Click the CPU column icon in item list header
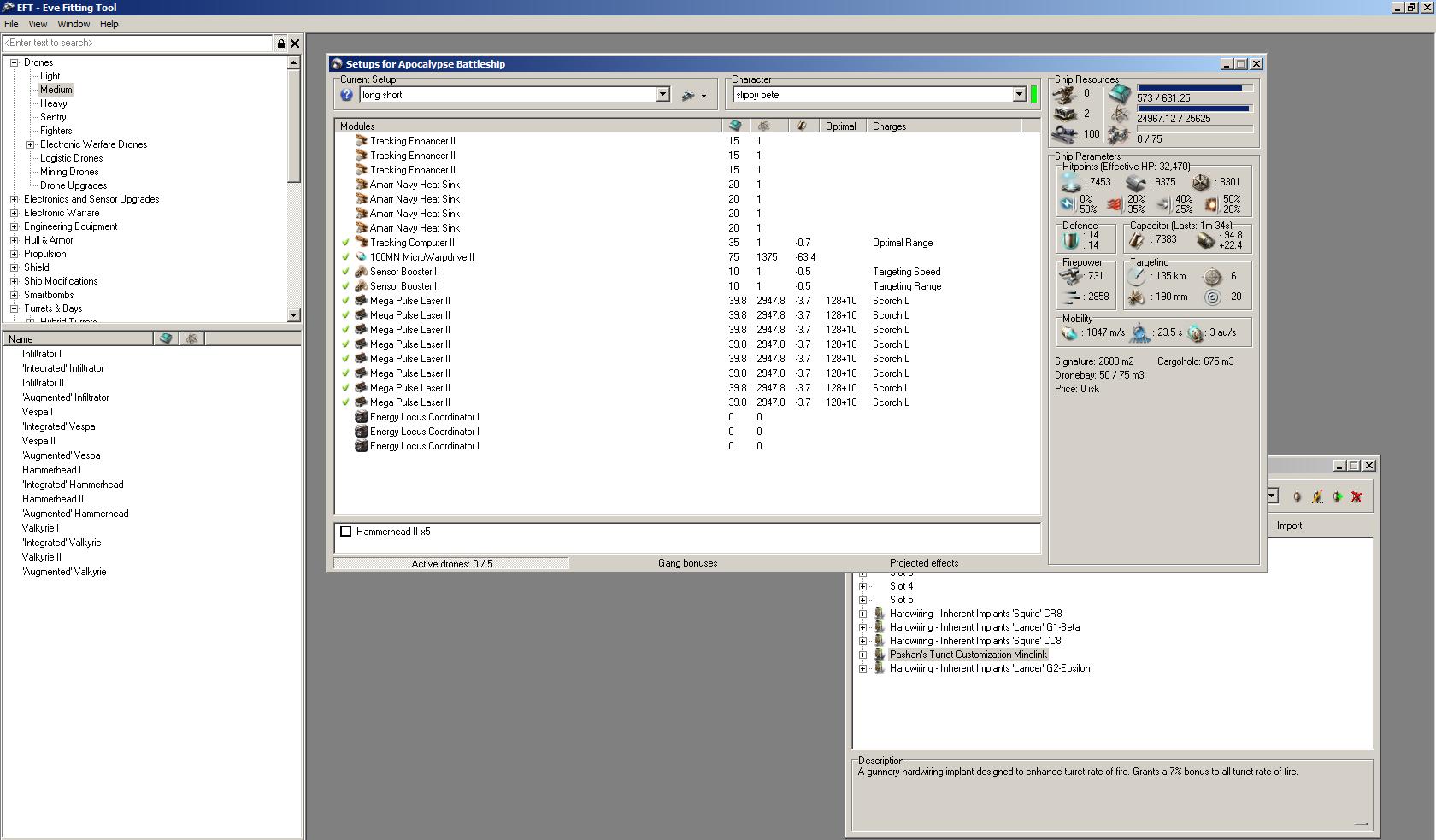This screenshot has height=840, width=1436. 166,339
